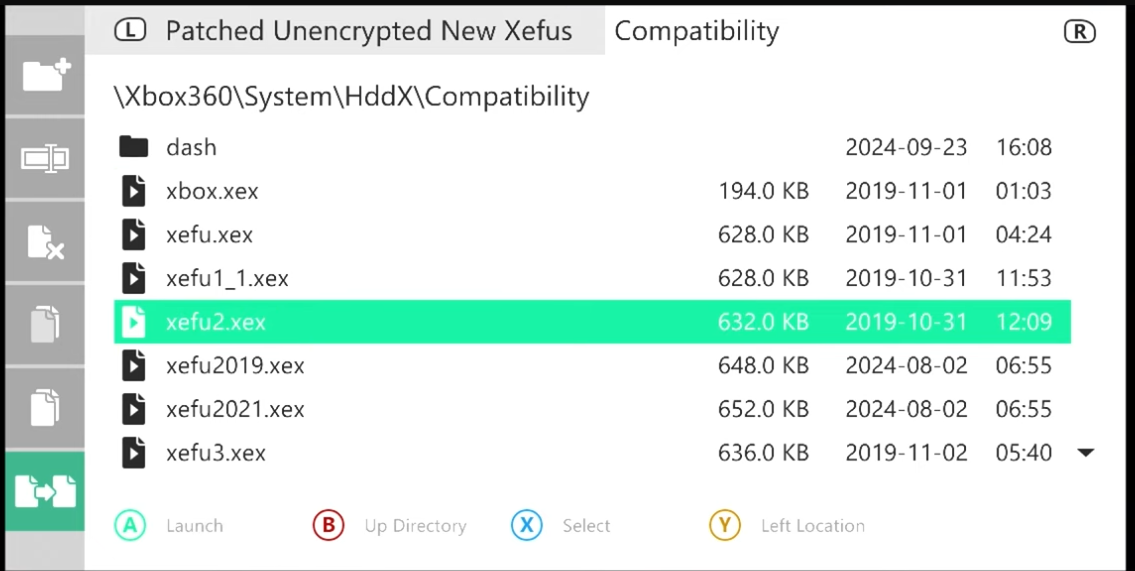Switch to the Compatibility tab
The image size is (1135, 571).
pyautogui.click(x=696, y=30)
